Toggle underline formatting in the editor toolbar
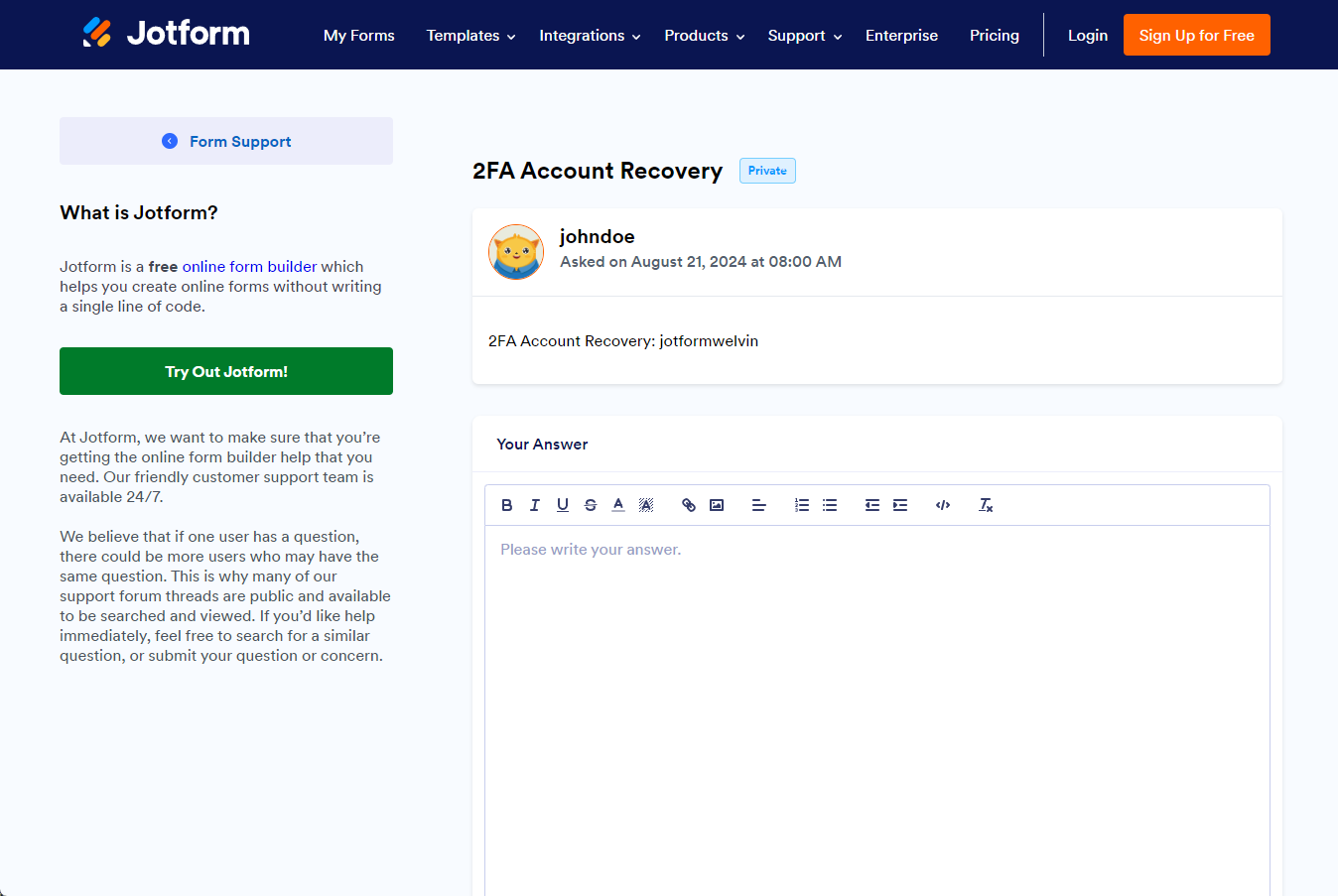Image resolution: width=1338 pixels, height=896 pixels. (x=563, y=505)
